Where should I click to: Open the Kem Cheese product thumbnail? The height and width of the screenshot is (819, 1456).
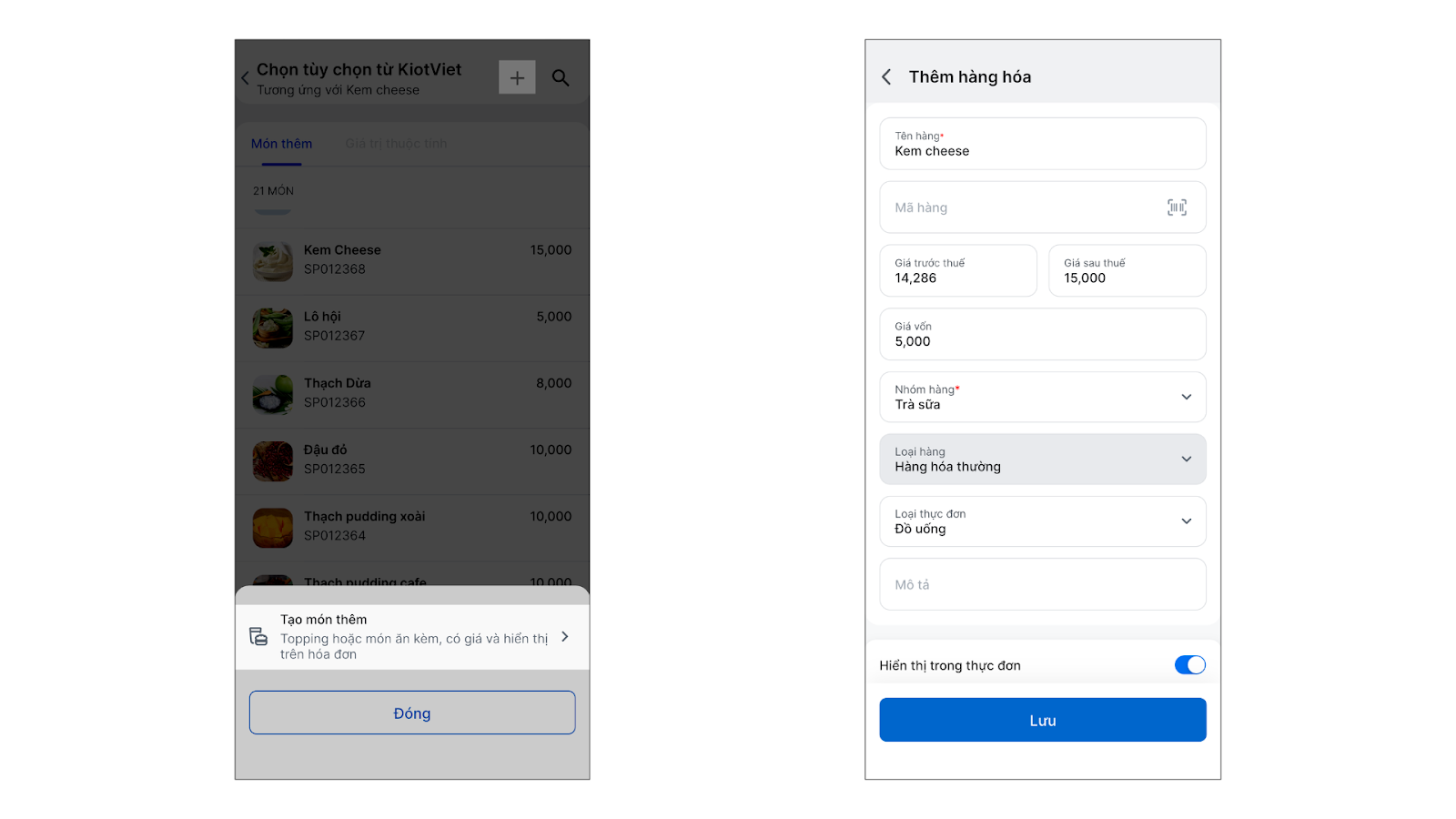272,262
